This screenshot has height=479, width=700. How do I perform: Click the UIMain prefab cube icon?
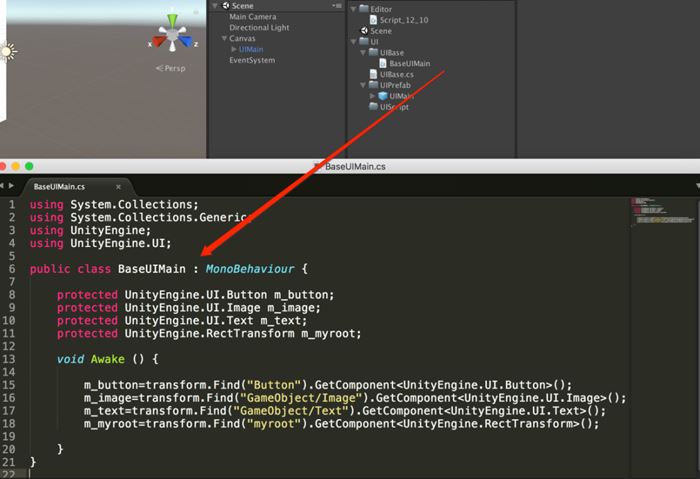[x=383, y=96]
